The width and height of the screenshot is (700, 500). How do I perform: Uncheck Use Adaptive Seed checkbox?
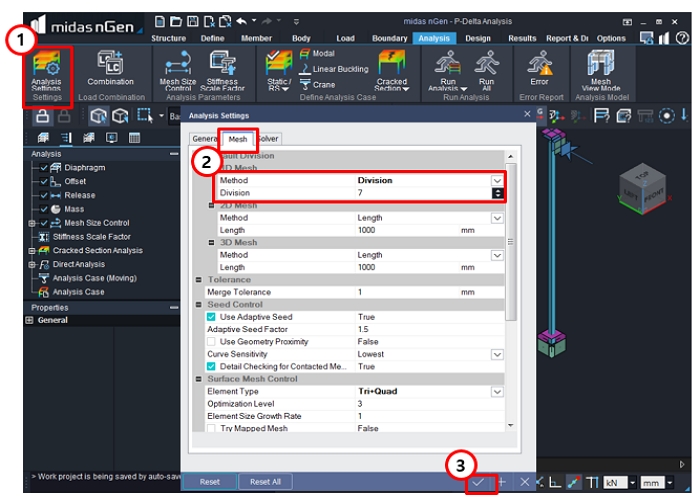[212, 317]
